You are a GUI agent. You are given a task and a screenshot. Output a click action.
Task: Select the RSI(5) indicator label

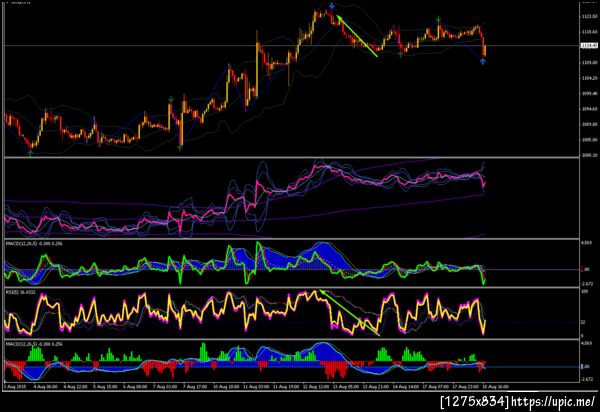20,293
